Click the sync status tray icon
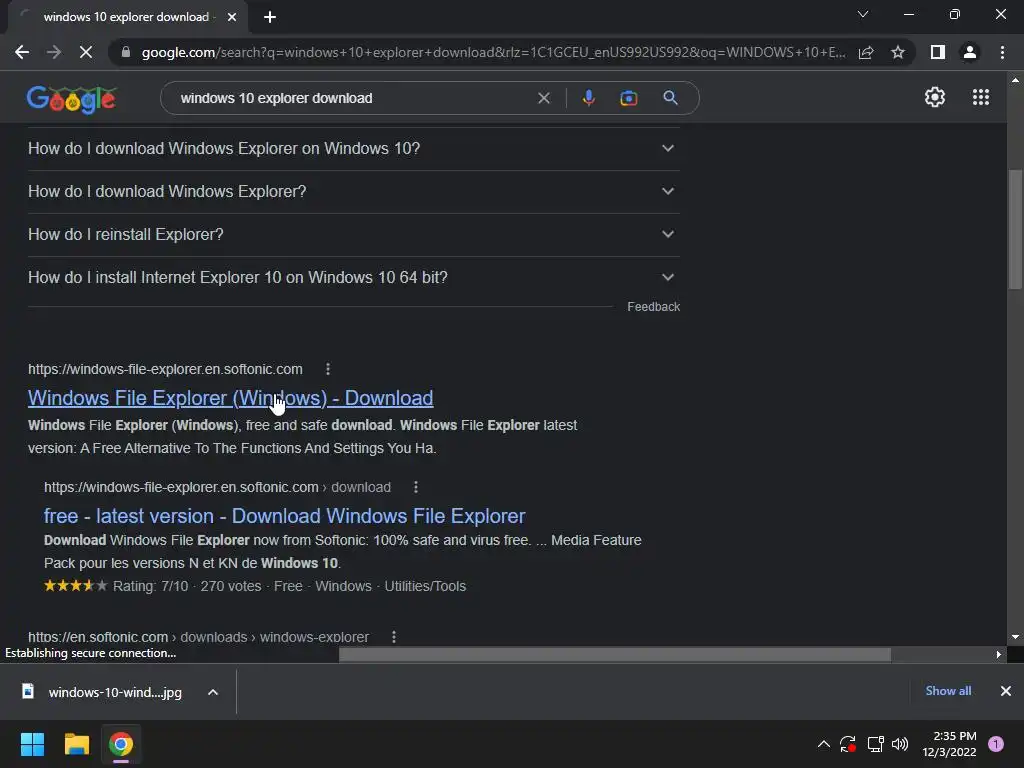Image resolution: width=1024 pixels, height=768 pixels. [848, 744]
